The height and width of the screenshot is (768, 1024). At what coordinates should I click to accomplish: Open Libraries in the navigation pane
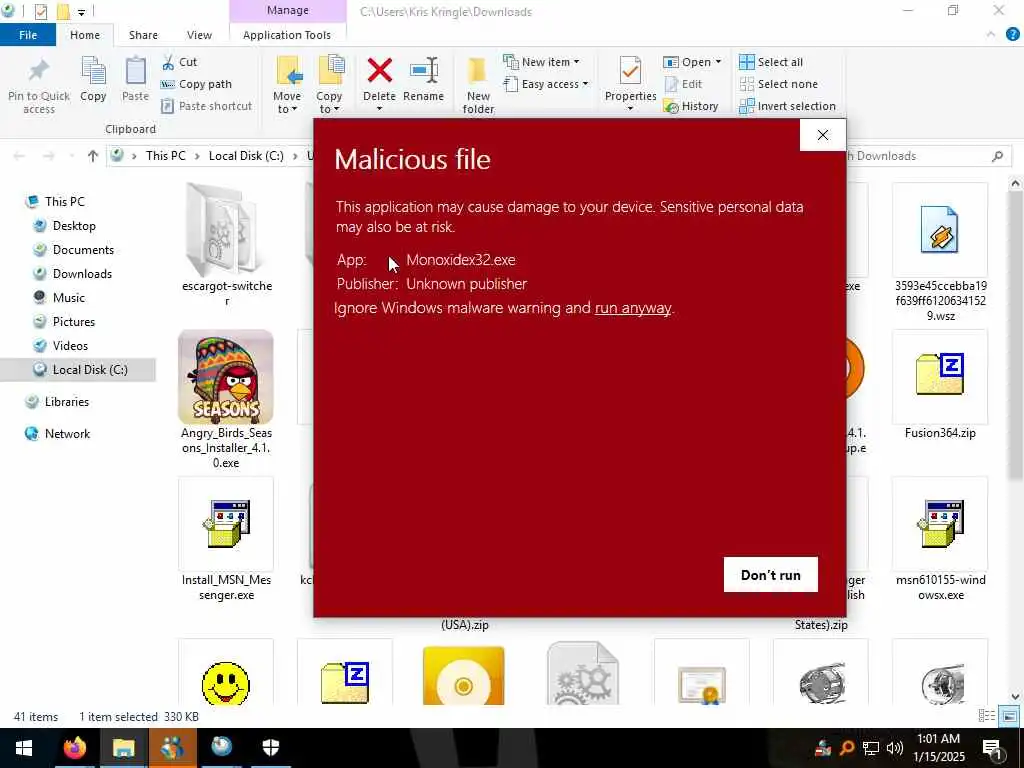(x=67, y=402)
